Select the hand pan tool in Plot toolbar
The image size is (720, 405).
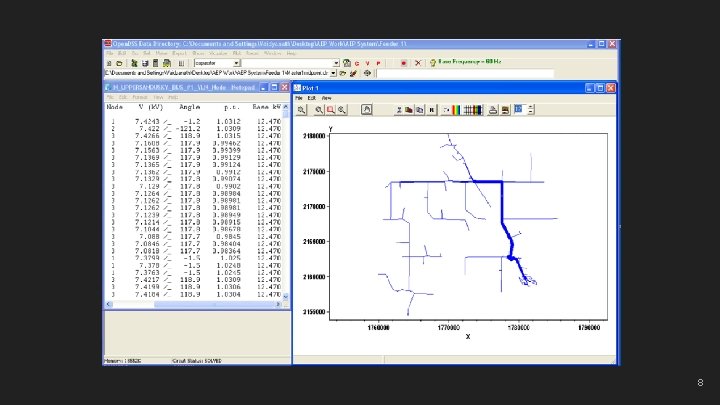(366, 110)
